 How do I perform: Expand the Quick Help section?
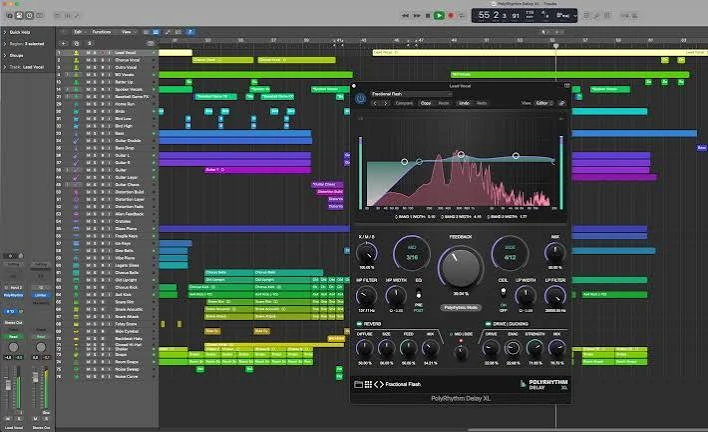point(5,32)
